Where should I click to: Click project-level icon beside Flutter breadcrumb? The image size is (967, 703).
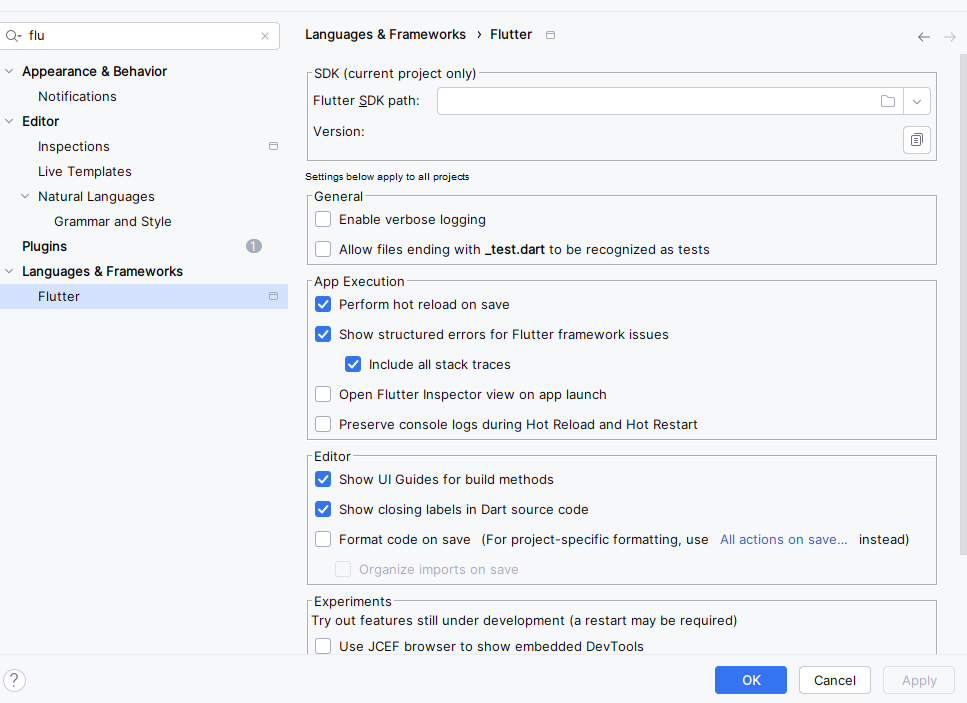(x=551, y=35)
